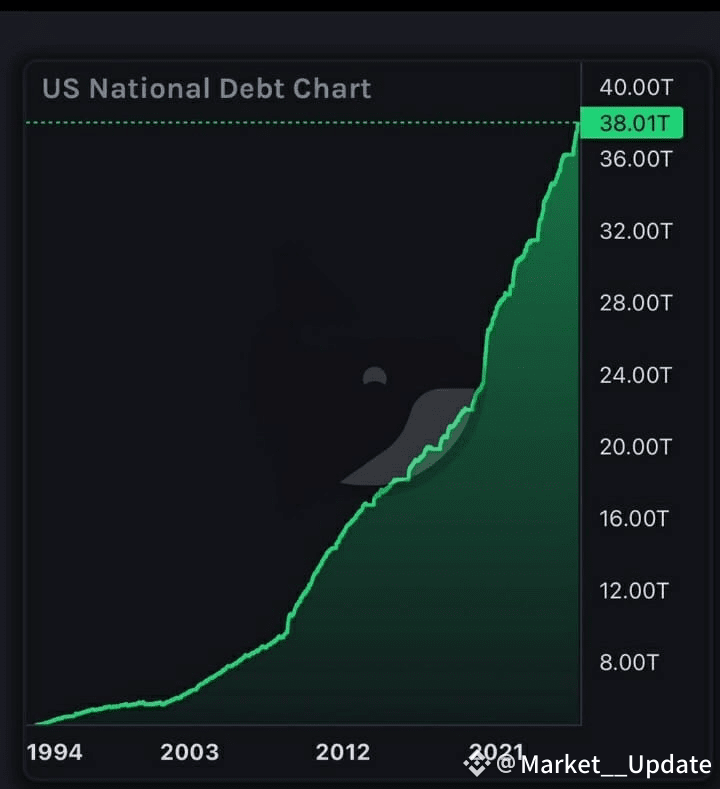
Task: Click the 8.00T axis label
Action: (629, 663)
